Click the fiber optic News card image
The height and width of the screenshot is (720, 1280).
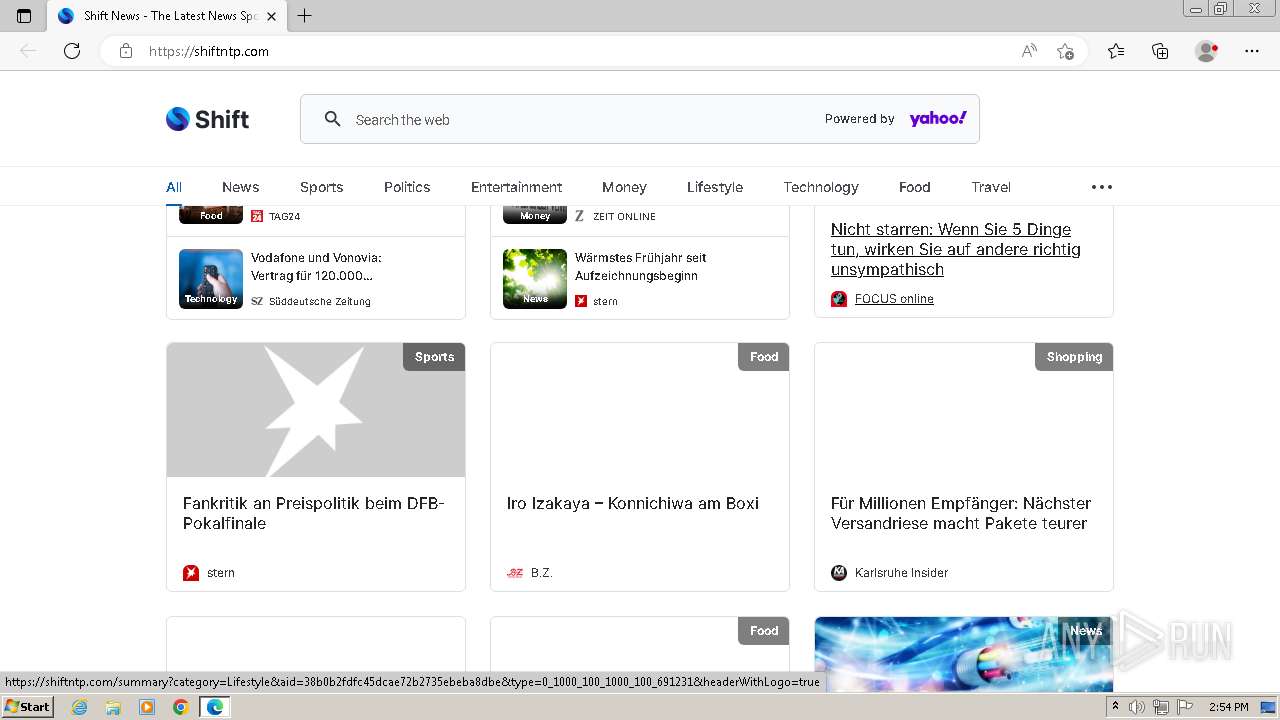[964, 654]
